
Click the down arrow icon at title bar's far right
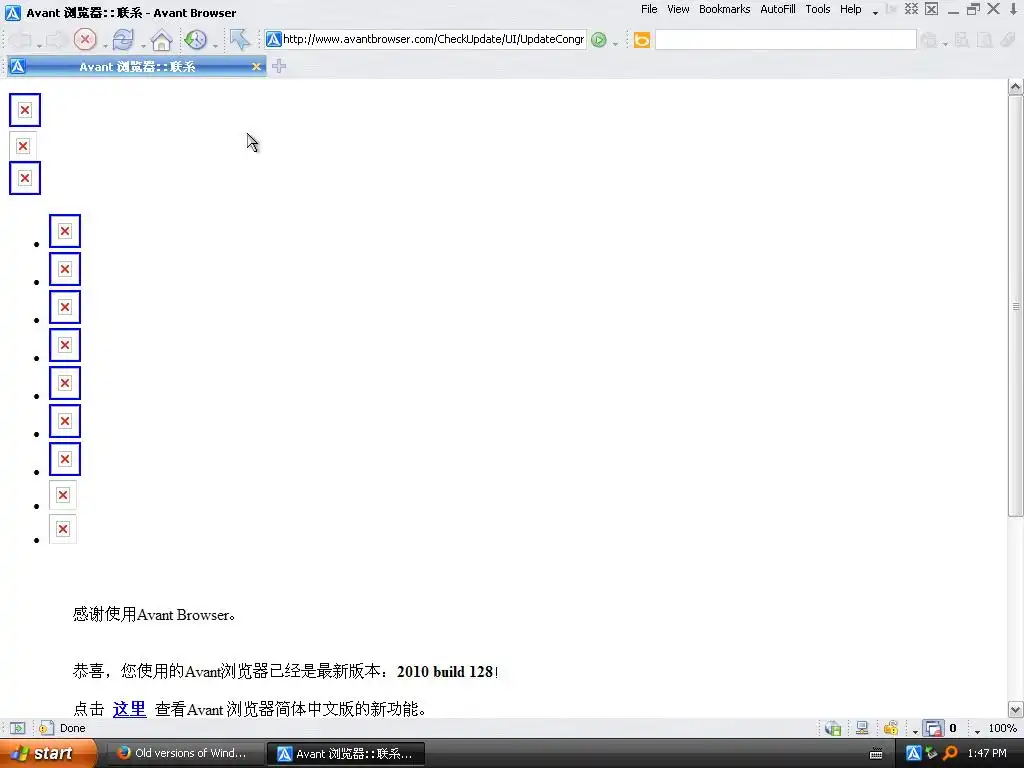[x=1014, y=9]
